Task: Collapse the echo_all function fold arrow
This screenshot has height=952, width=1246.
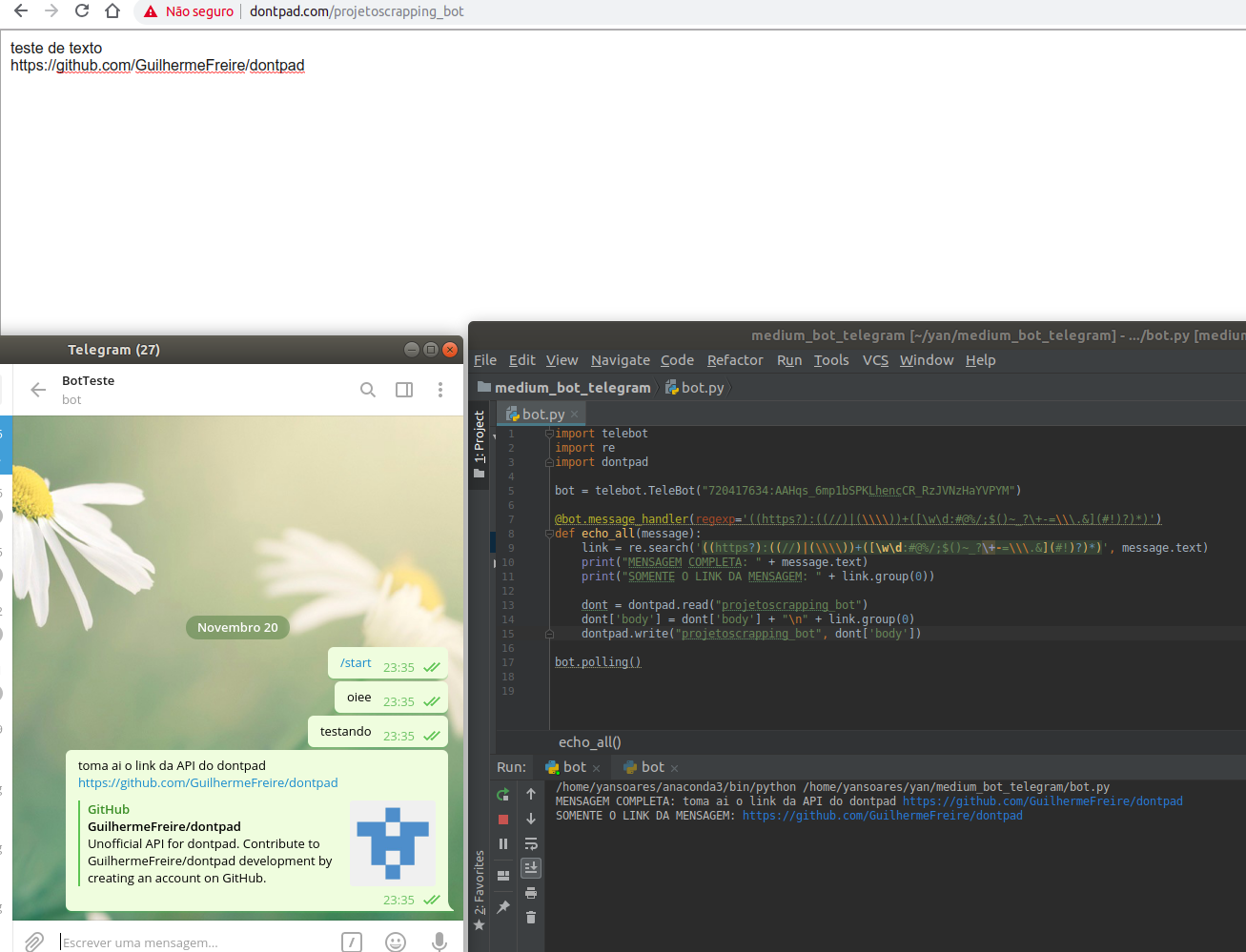Action: pyautogui.click(x=547, y=533)
